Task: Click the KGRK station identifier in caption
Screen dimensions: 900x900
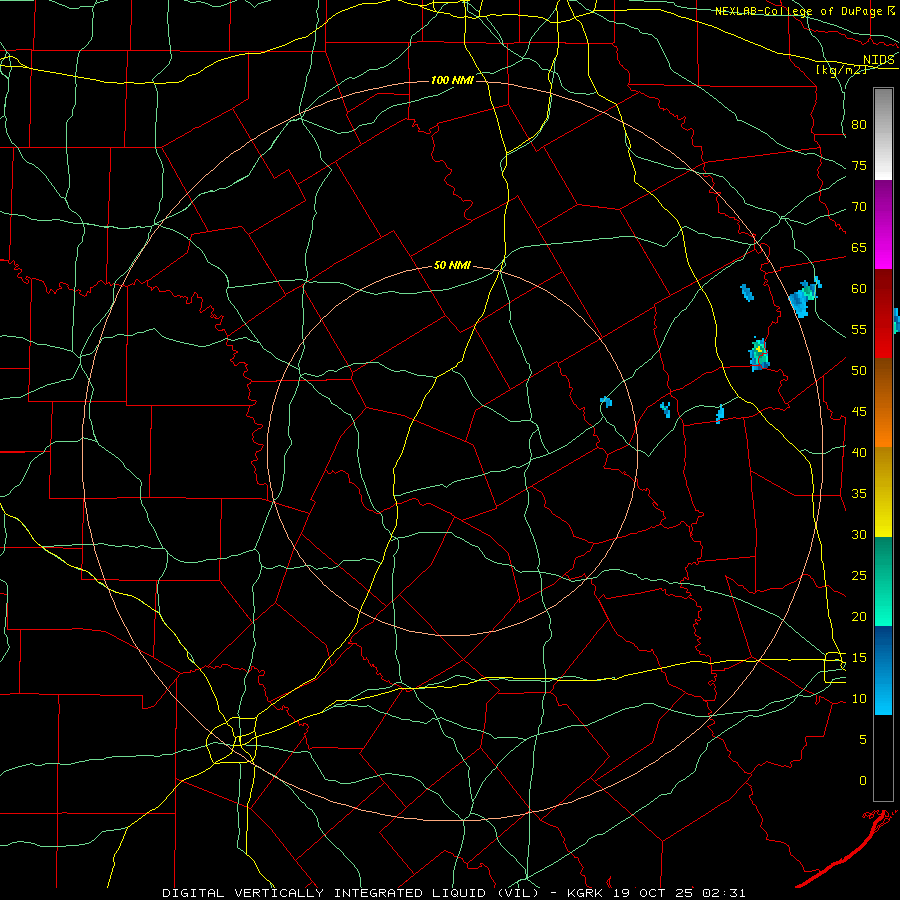Action: pyautogui.click(x=586, y=893)
